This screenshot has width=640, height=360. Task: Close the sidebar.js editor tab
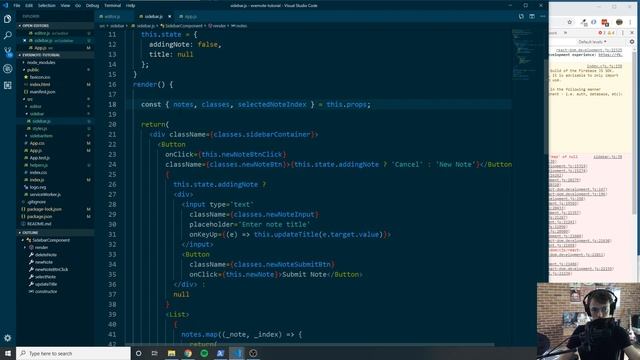click(169, 16)
